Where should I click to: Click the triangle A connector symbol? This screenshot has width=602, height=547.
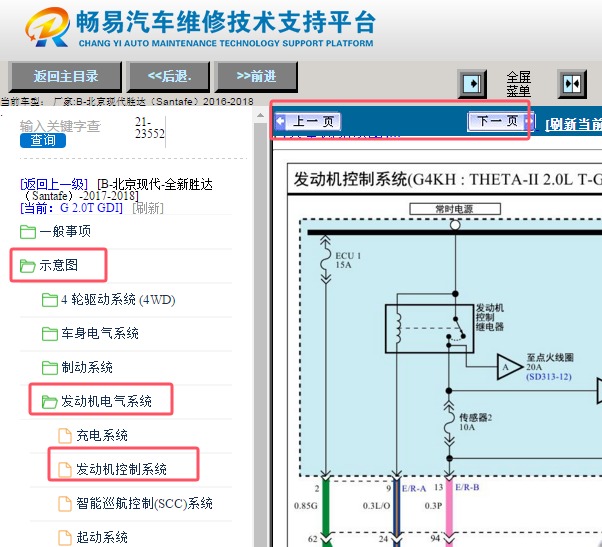[508, 367]
